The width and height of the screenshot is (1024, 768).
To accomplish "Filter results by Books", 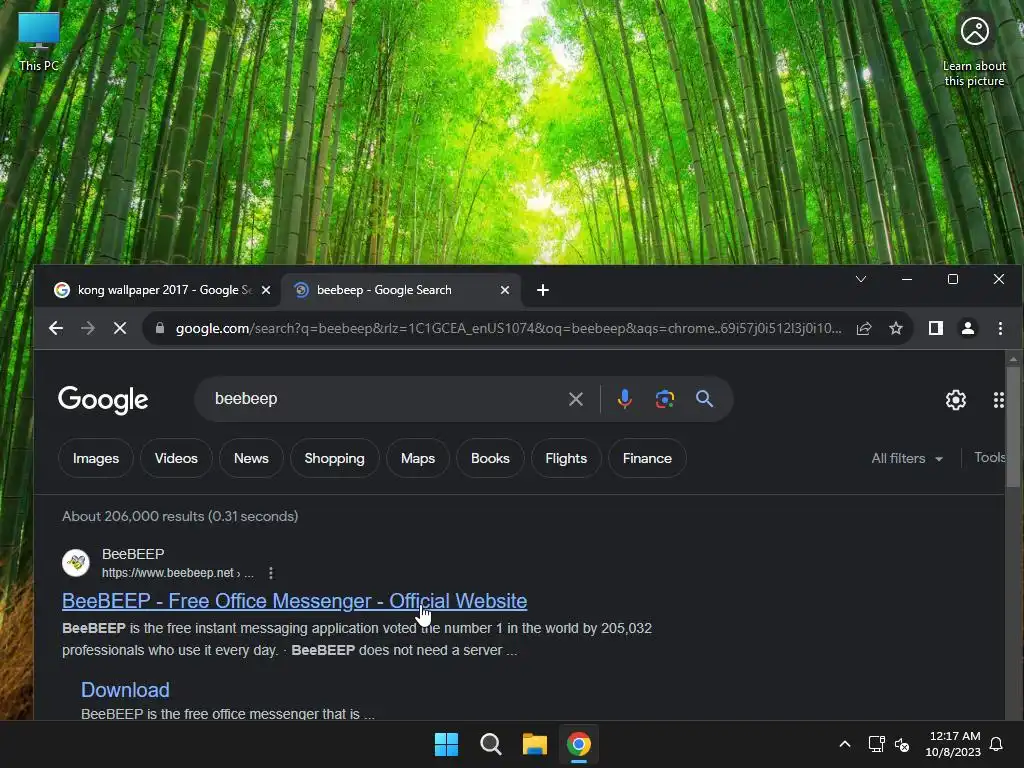I will (490, 458).
